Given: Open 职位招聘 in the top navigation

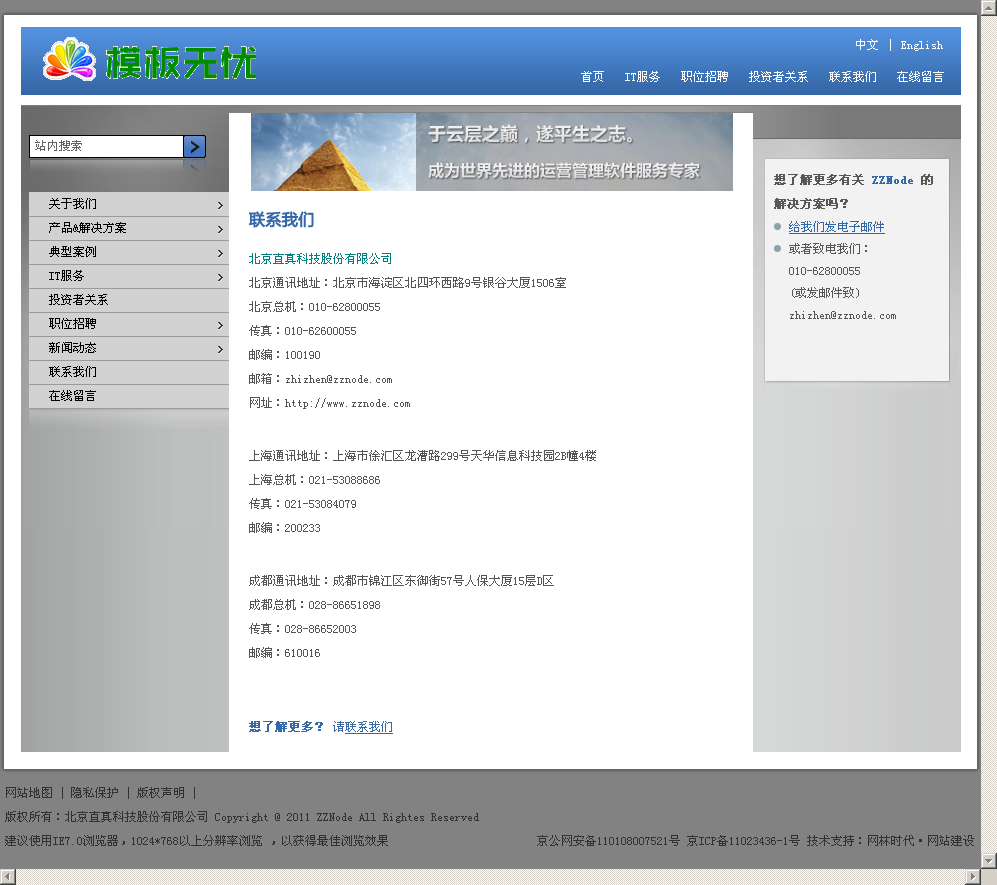Looking at the screenshot, I should (704, 77).
